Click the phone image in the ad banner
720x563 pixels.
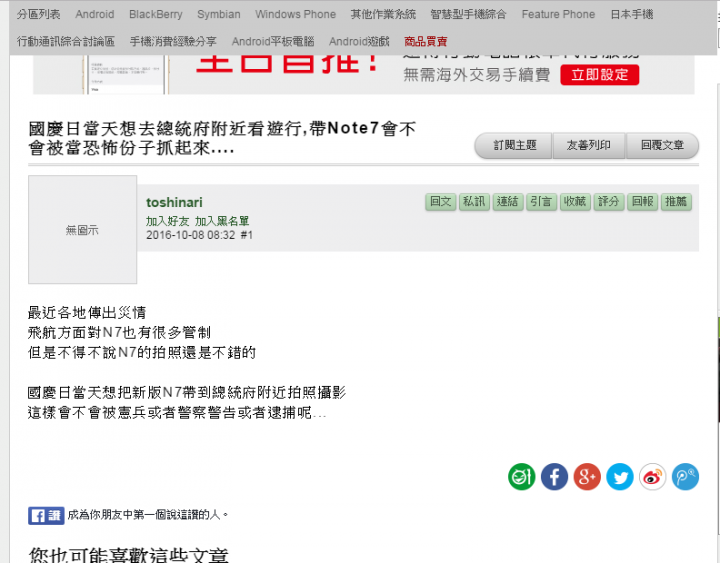click(x=125, y=74)
